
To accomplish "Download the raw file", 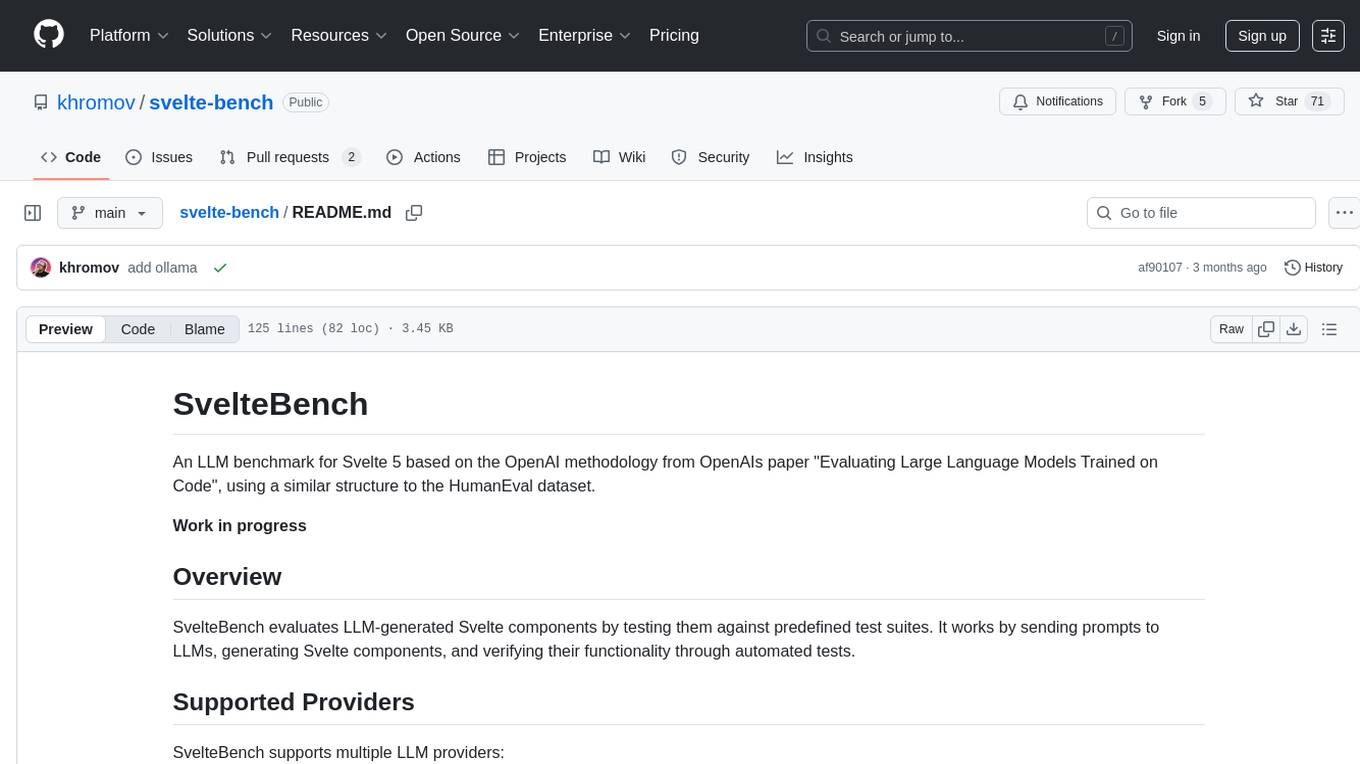I will 1294,329.
